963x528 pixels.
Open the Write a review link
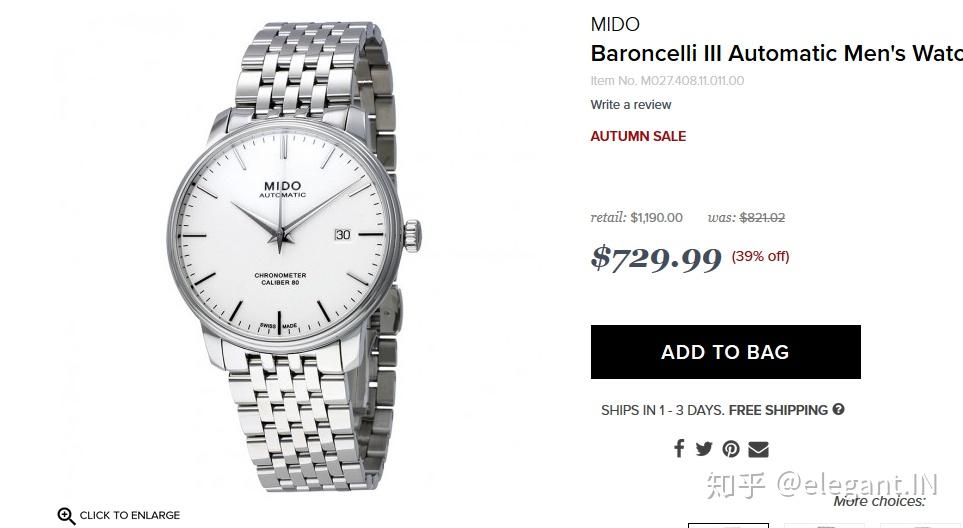tap(631, 105)
